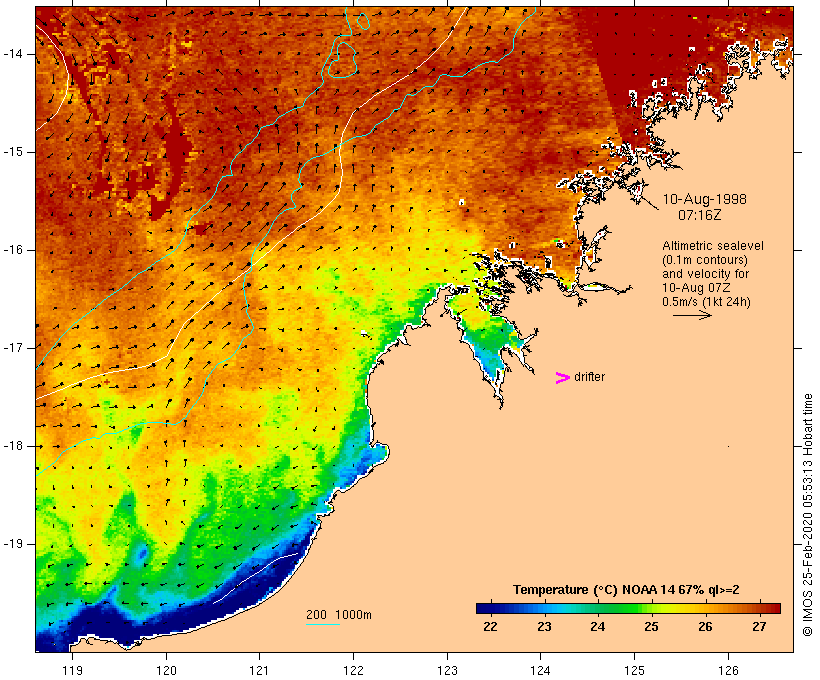Click longitude axis label '125'

[x=634, y=670]
